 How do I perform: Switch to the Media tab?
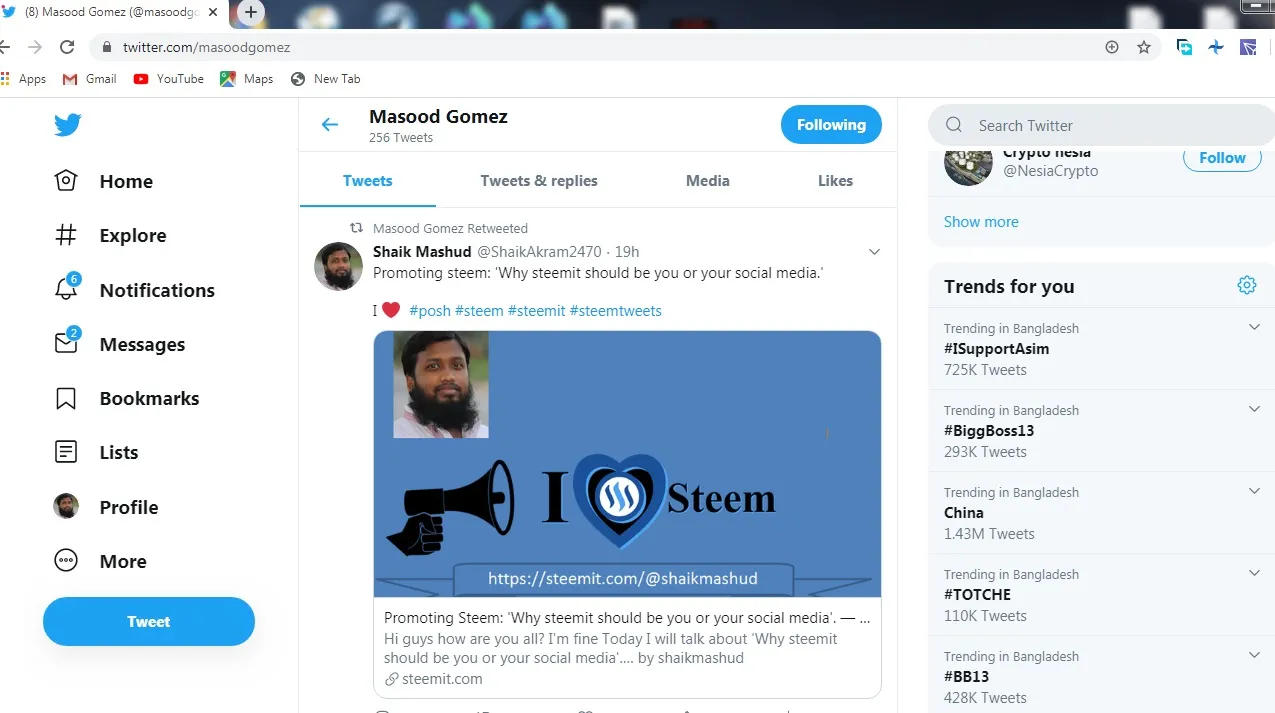[x=708, y=181]
